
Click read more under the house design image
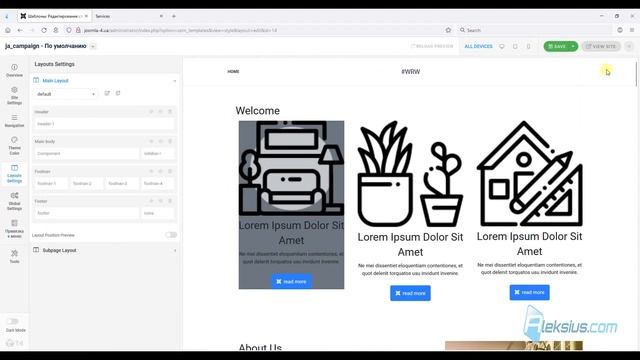click(x=529, y=292)
